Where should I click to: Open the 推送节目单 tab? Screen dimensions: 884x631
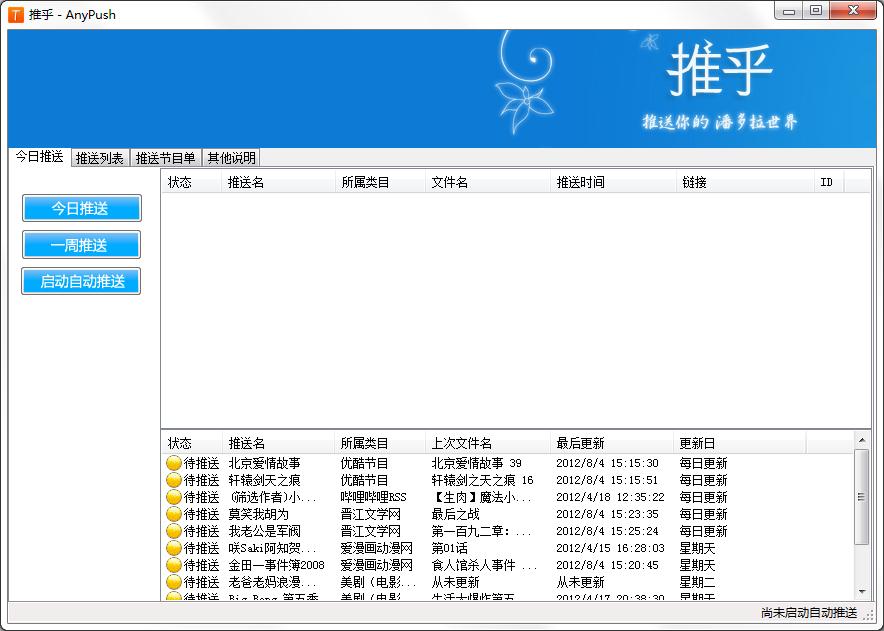(164, 157)
